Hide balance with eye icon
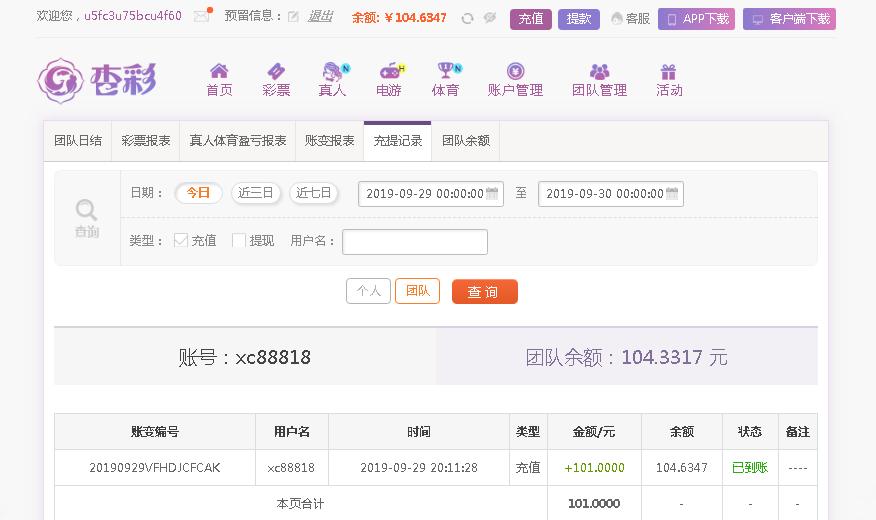Screen dimensions: 876x520 [x=490, y=17]
